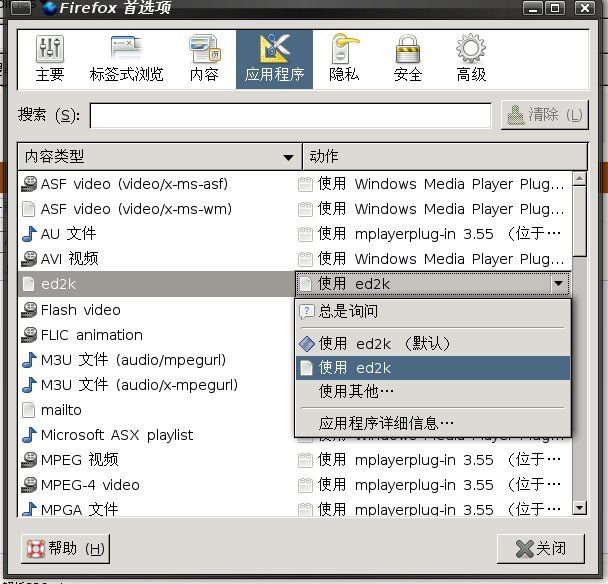Screen dimensions: 608x584
Task: Click the 关闭 (Close) button
Action: tap(541, 549)
